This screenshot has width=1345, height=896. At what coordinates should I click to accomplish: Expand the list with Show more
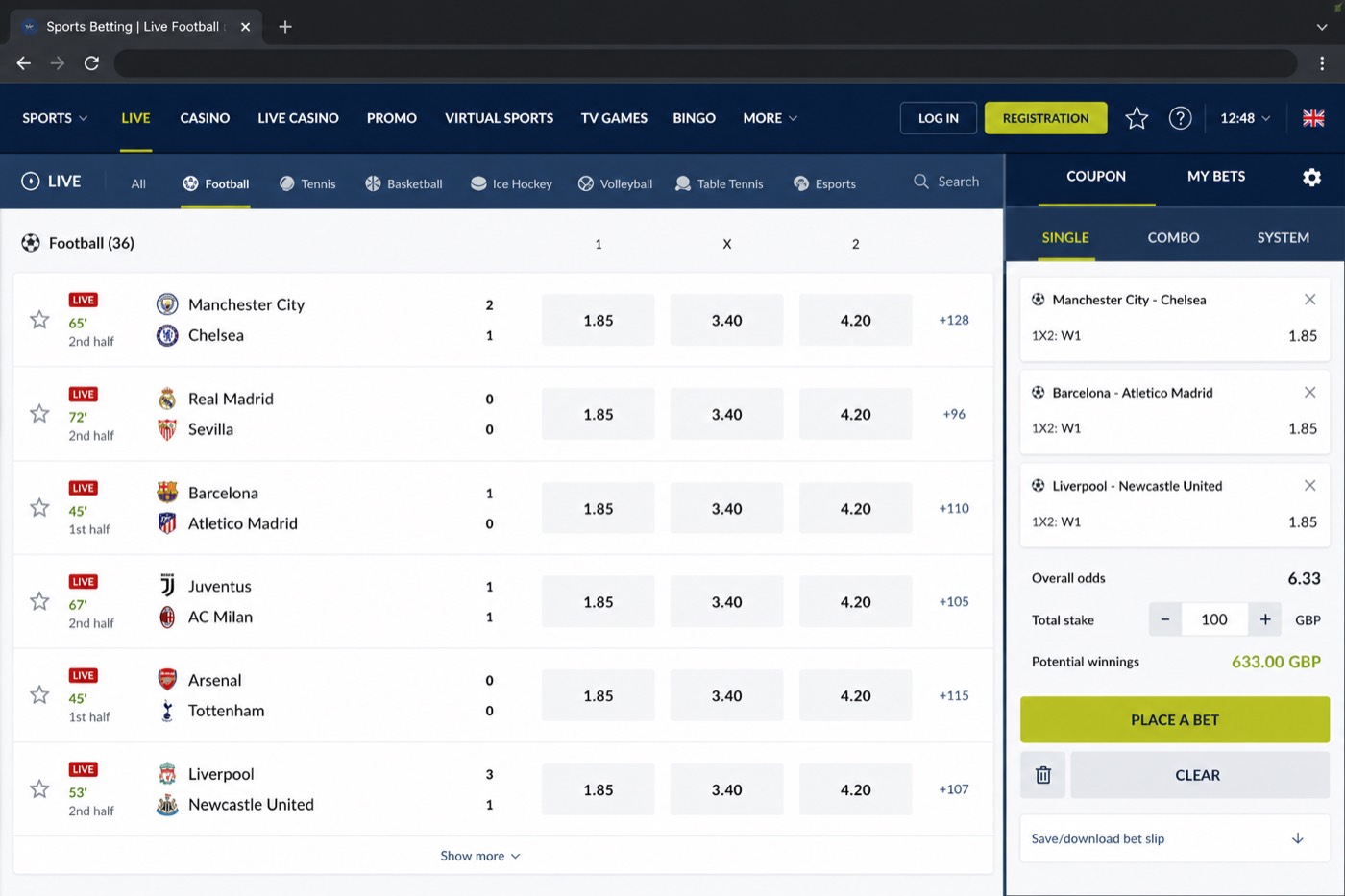pos(480,856)
